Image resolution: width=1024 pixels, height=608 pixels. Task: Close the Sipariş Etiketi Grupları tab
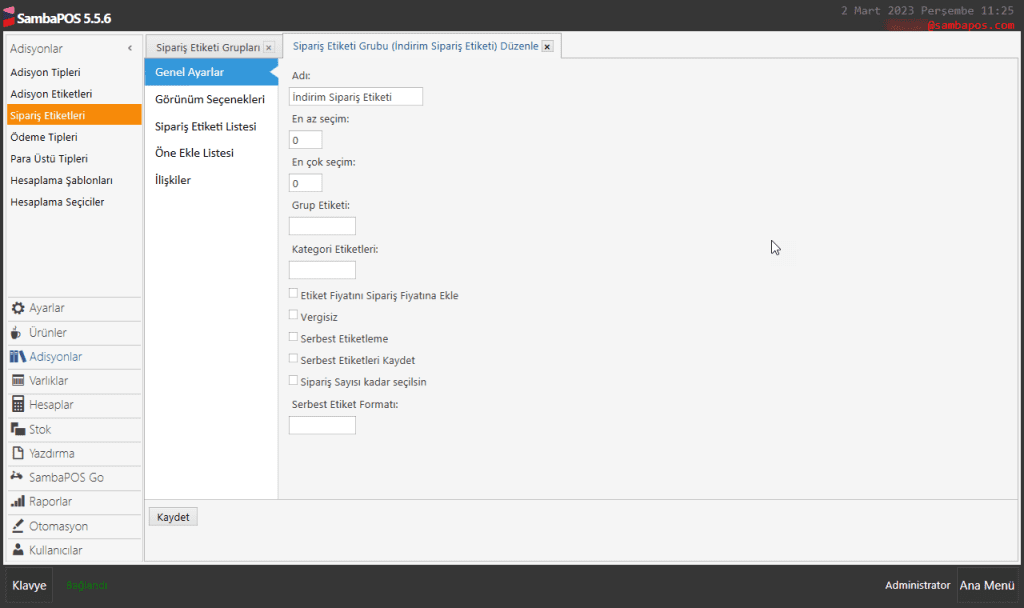pos(268,47)
